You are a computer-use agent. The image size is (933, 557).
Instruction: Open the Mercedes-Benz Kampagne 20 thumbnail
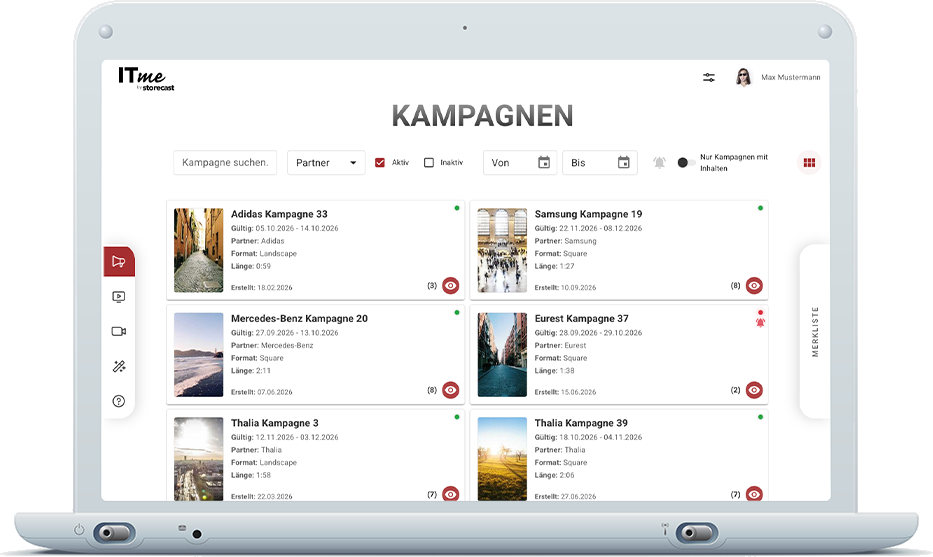coord(198,355)
